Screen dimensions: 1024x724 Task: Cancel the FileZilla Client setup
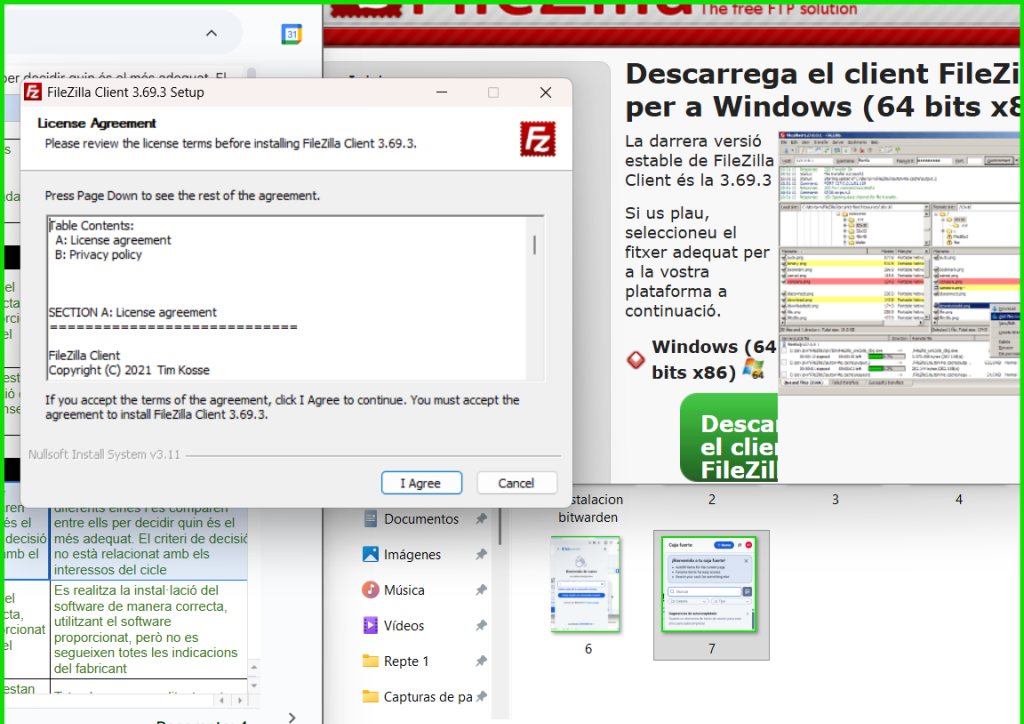(516, 483)
